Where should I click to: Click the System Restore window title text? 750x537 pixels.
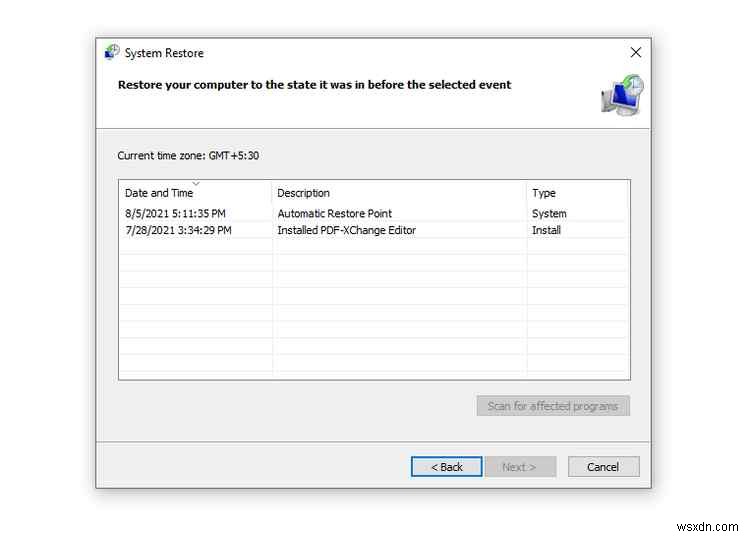[164, 53]
